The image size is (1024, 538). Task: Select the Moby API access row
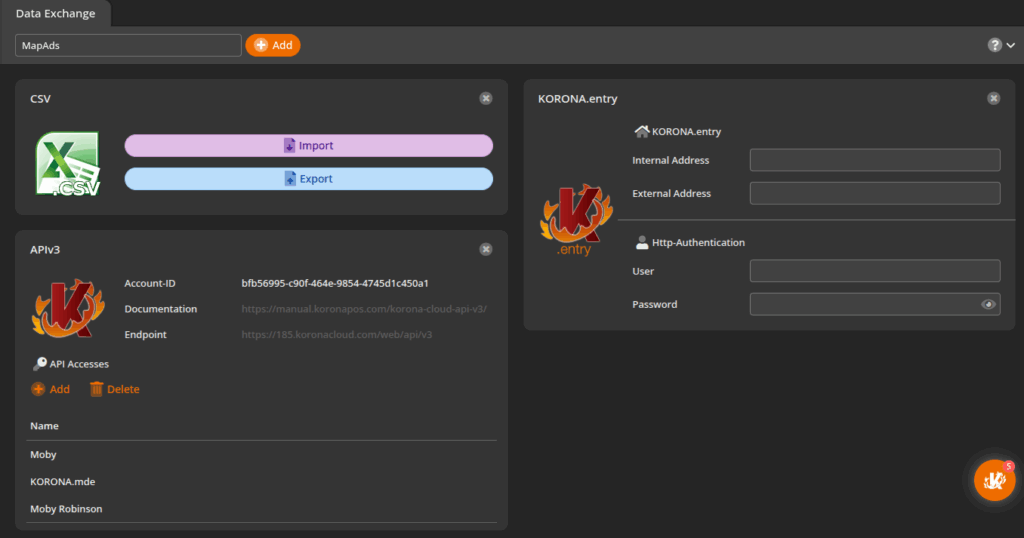[x=261, y=454]
